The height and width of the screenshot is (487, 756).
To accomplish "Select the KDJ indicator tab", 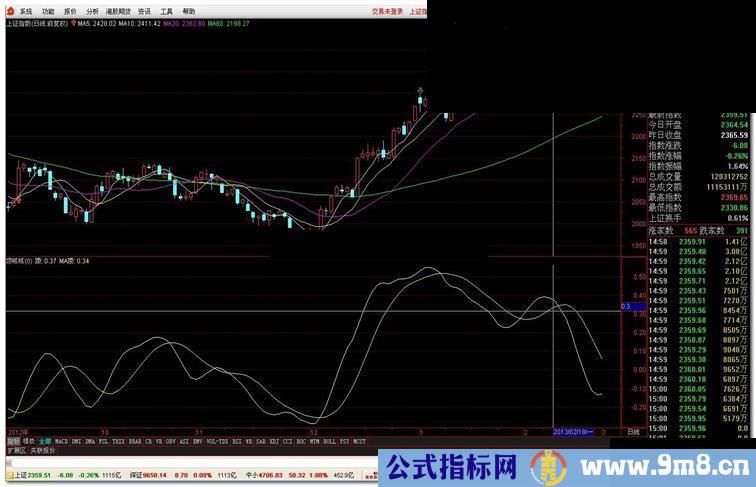I will pos(274,440).
